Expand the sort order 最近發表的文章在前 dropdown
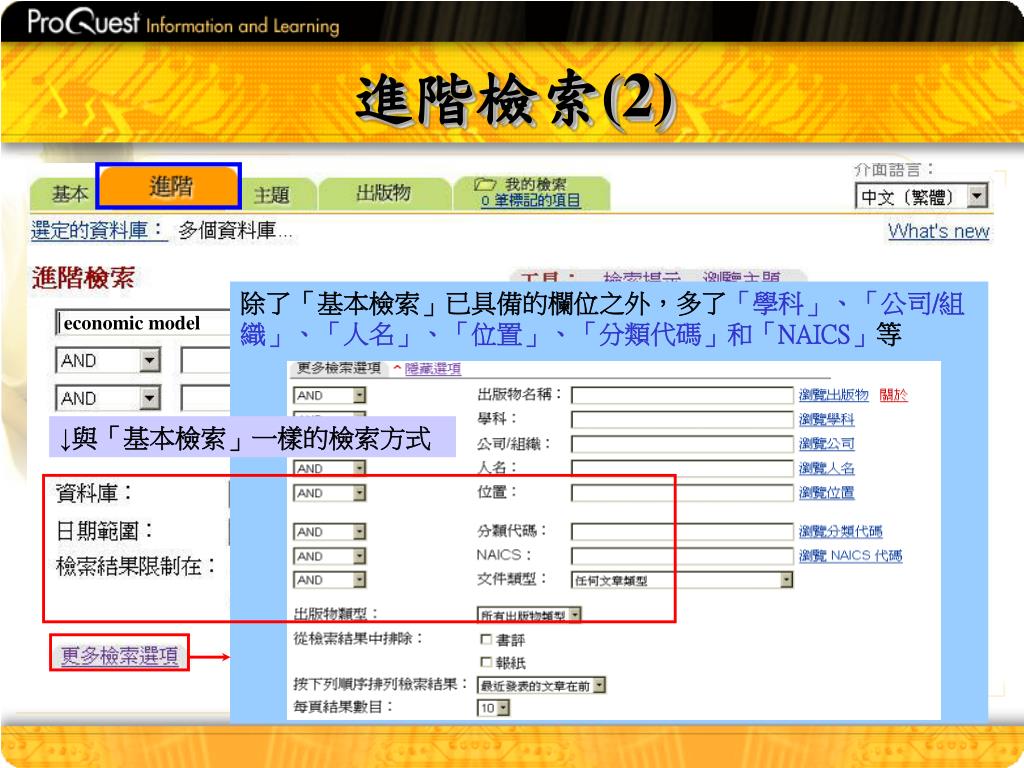Screen dimensions: 1024x768 tap(598, 686)
